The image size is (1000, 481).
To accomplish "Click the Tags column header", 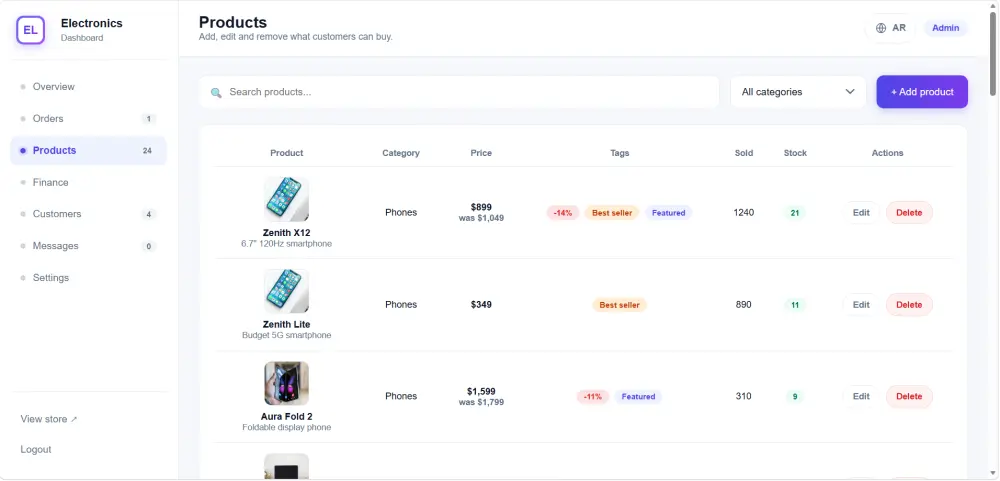I will [x=619, y=153].
